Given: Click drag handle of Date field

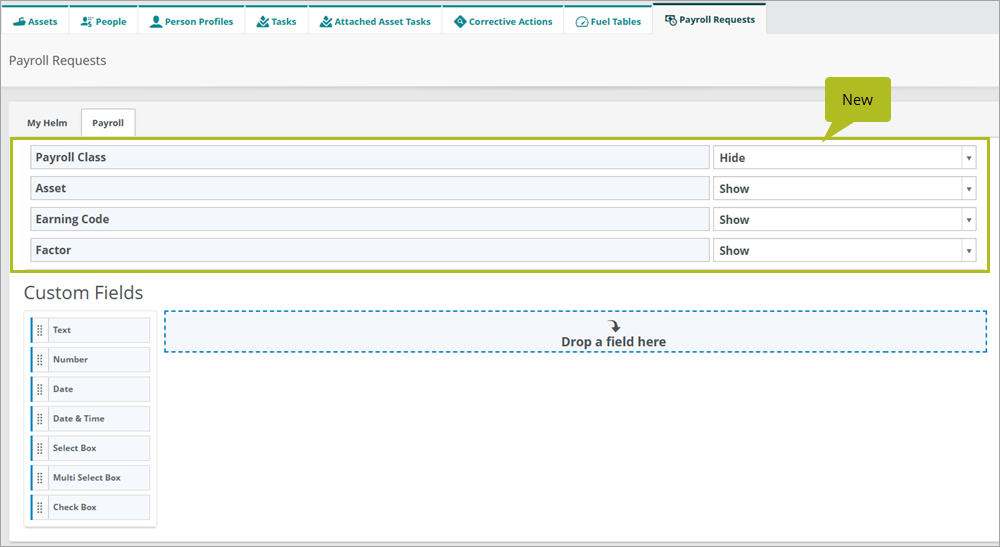Looking at the screenshot, I should pyautogui.click(x=40, y=389).
